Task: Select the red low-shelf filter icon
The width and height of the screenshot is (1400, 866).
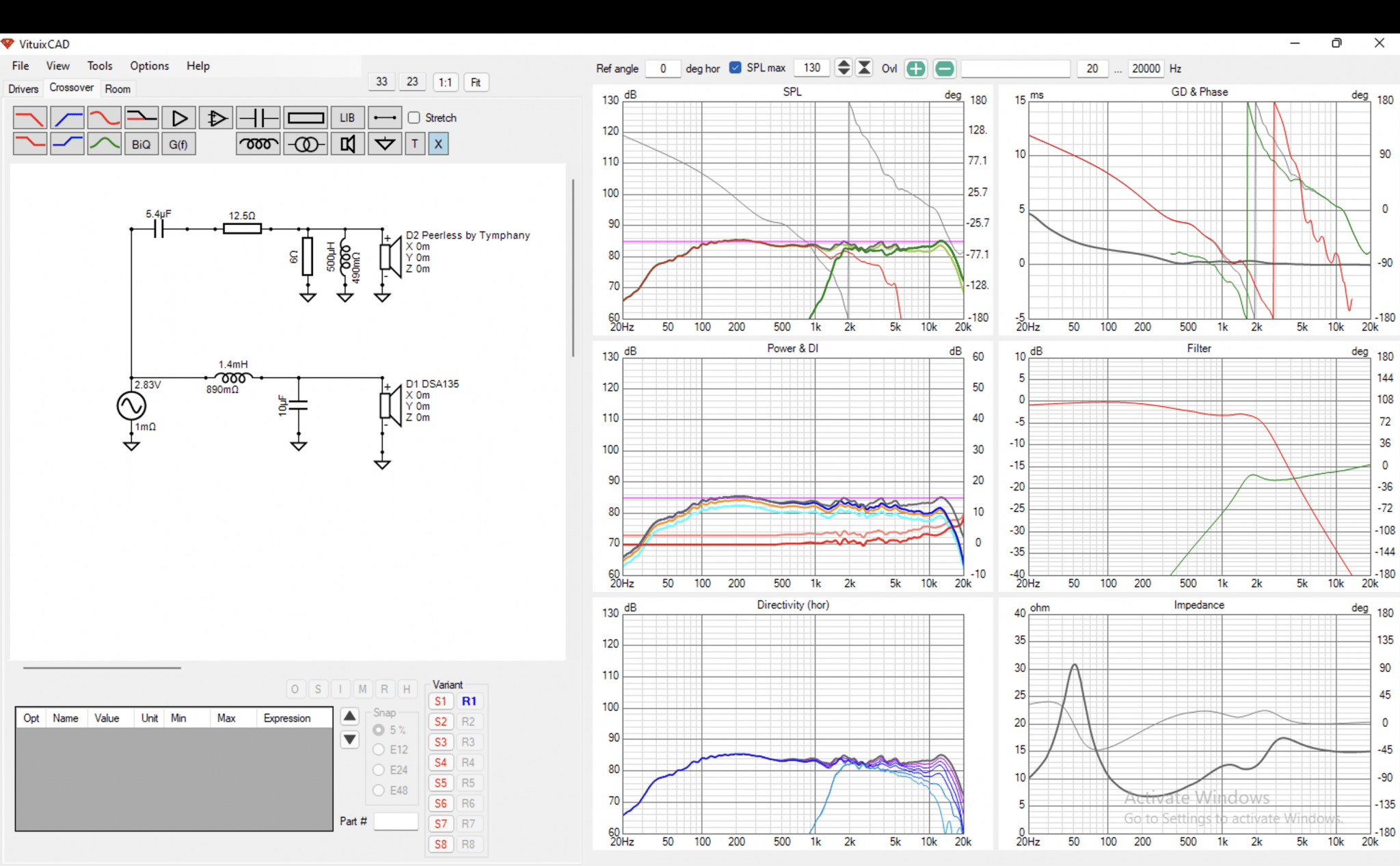Action: 29,144
